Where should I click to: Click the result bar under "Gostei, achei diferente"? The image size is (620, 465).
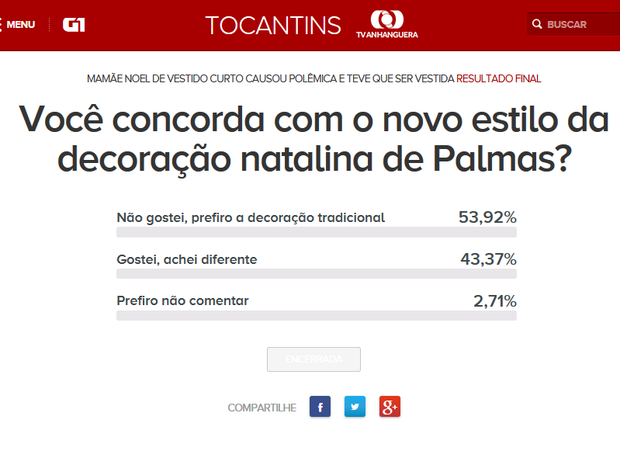coord(316,274)
